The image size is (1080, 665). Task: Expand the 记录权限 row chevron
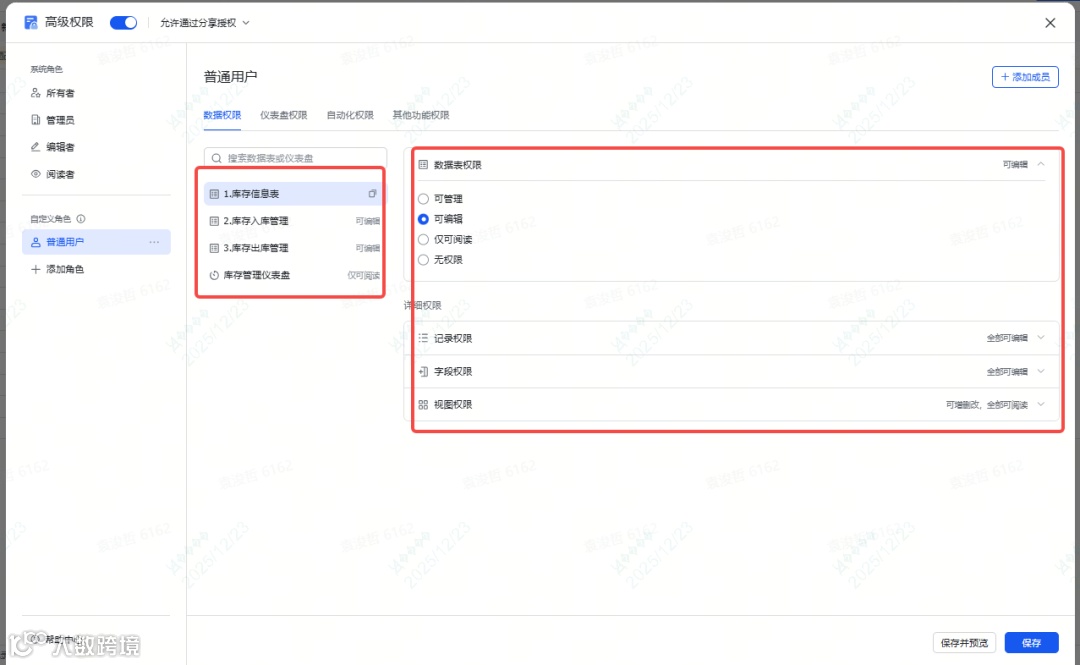coord(1041,338)
